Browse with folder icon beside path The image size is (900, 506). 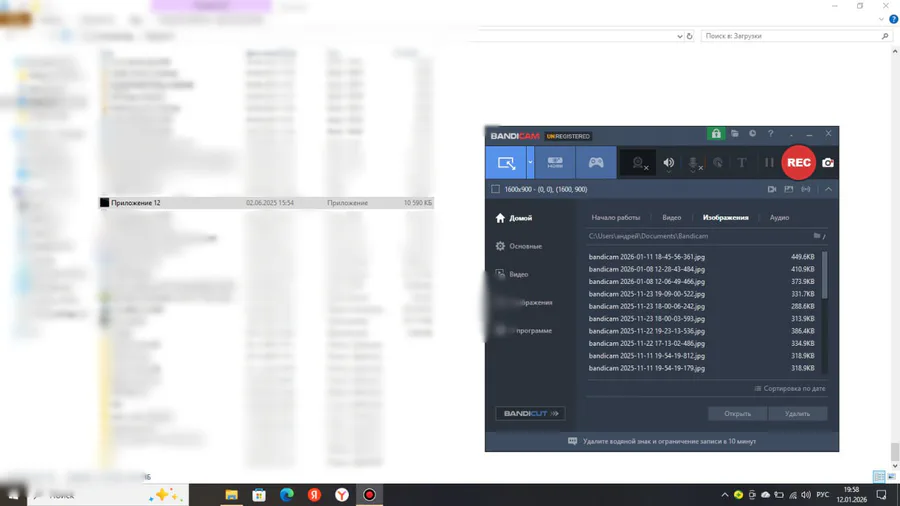pos(819,236)
